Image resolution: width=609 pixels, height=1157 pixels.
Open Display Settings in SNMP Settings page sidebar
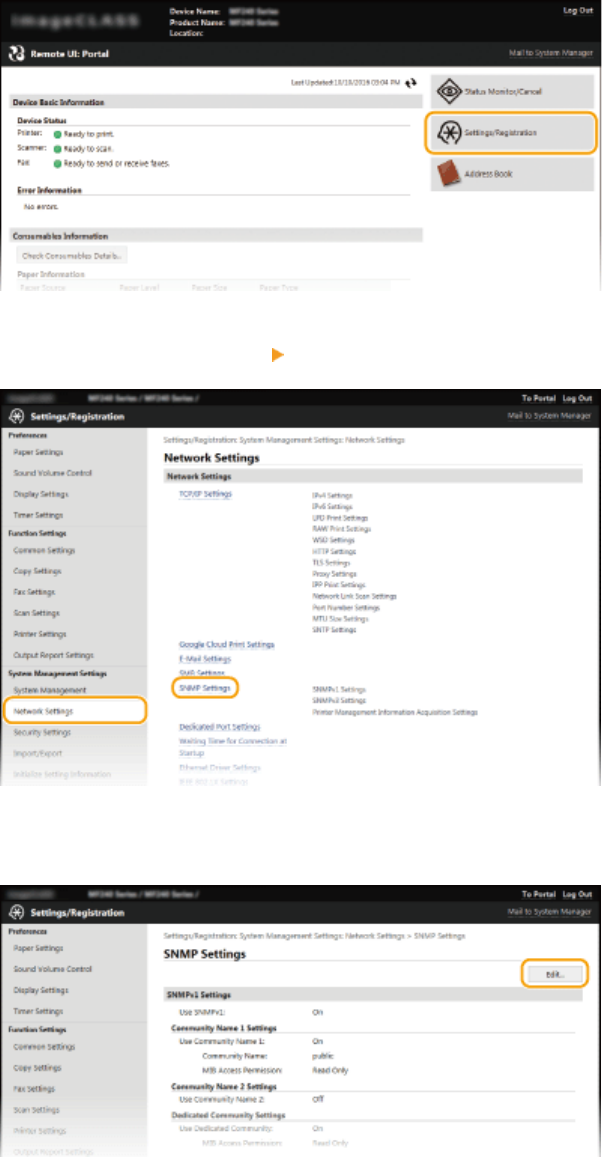[41, 990]
